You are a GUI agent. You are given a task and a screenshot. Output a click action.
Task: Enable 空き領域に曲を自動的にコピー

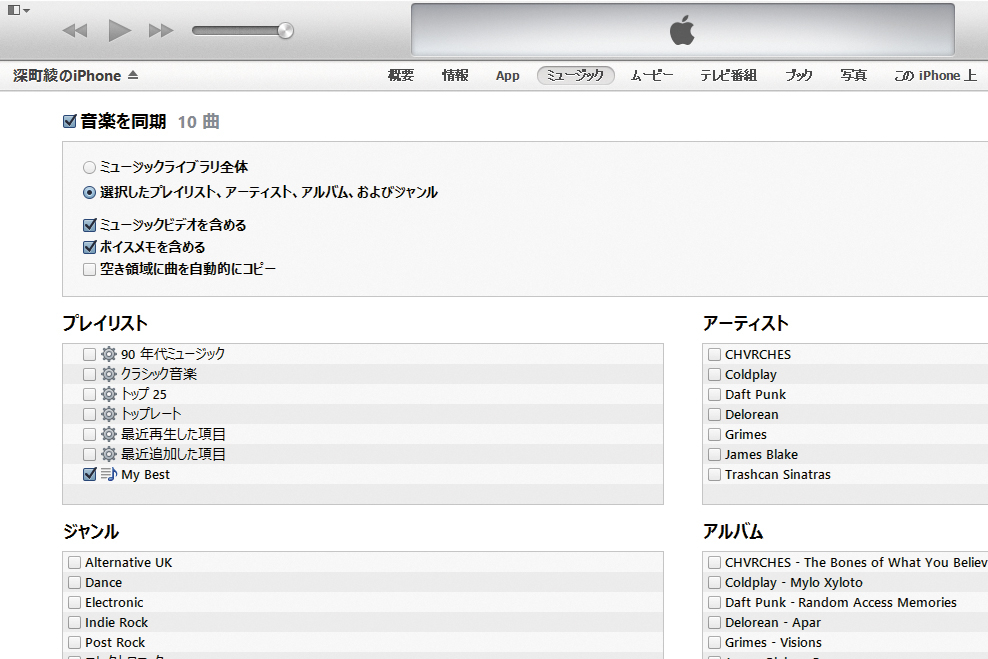89,270
